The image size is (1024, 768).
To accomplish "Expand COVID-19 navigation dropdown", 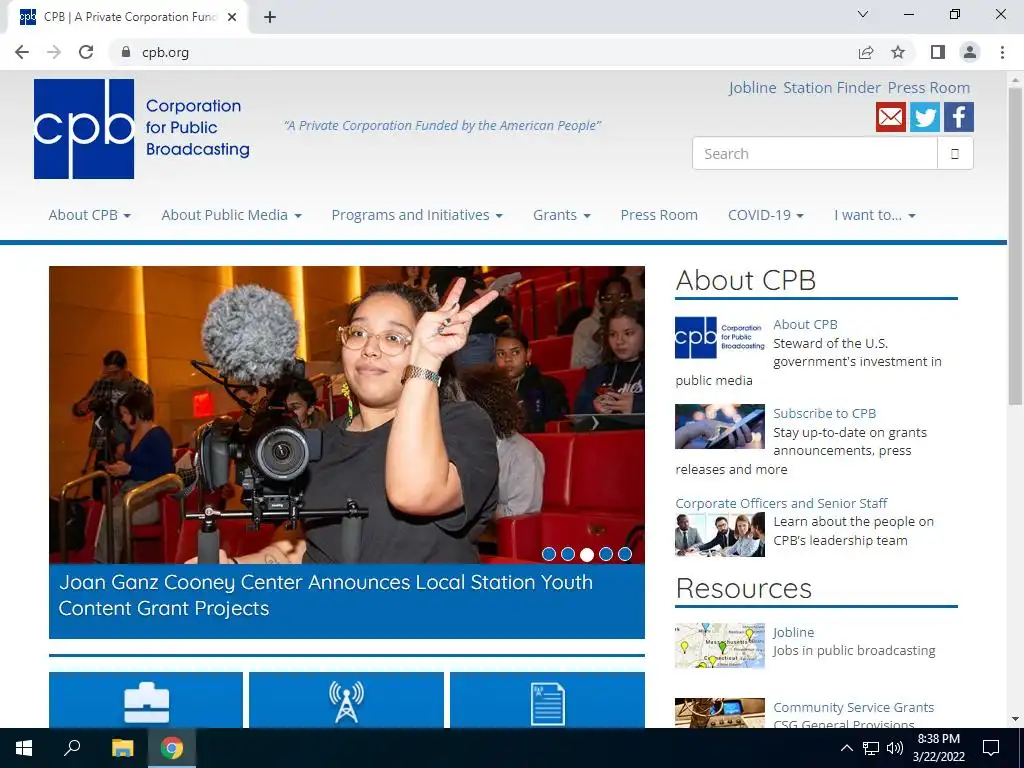I will pyautogui.click(x=765, y=215).
